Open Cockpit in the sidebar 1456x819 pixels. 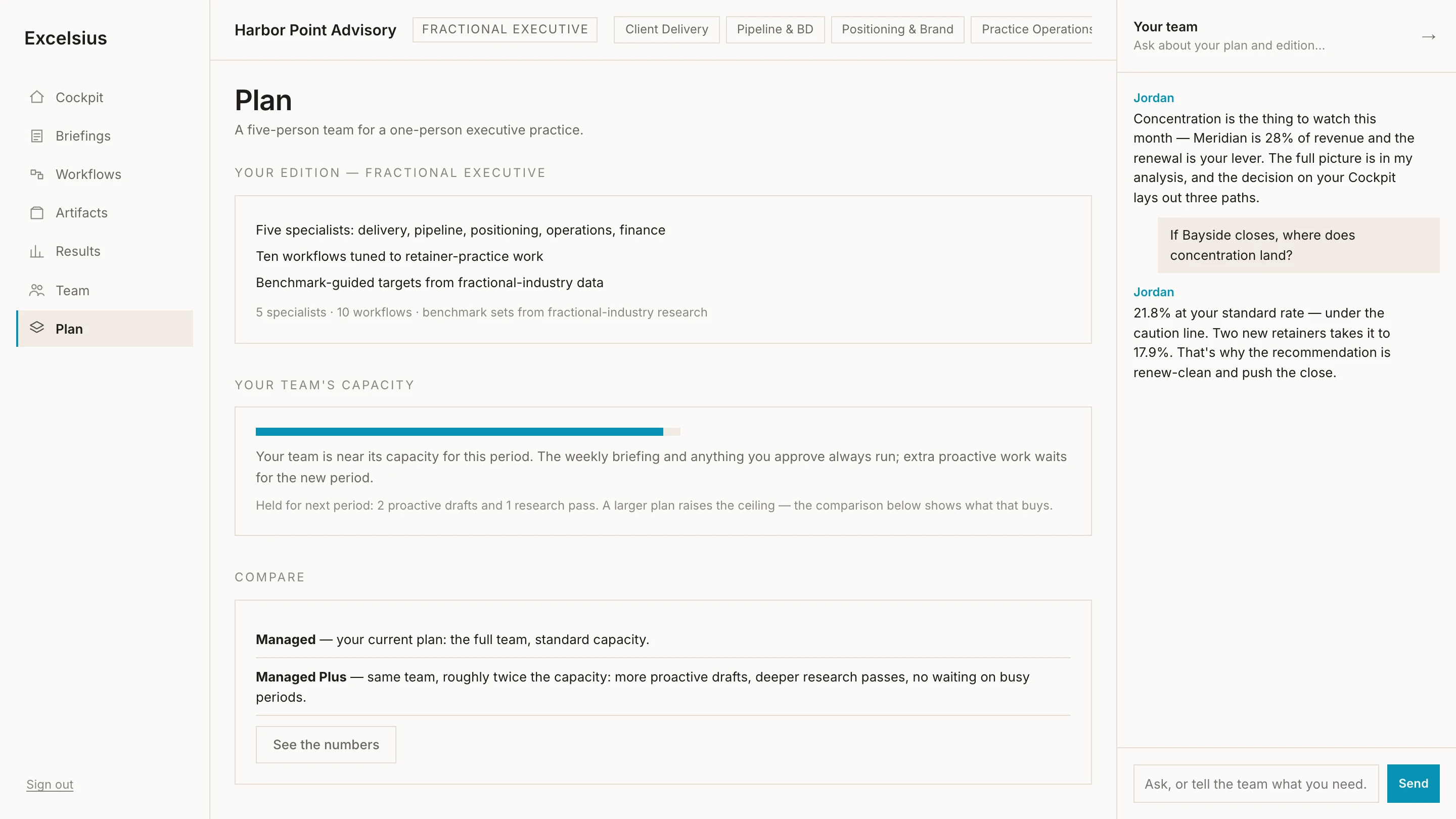pyautogui.click(x=105, y=97)
